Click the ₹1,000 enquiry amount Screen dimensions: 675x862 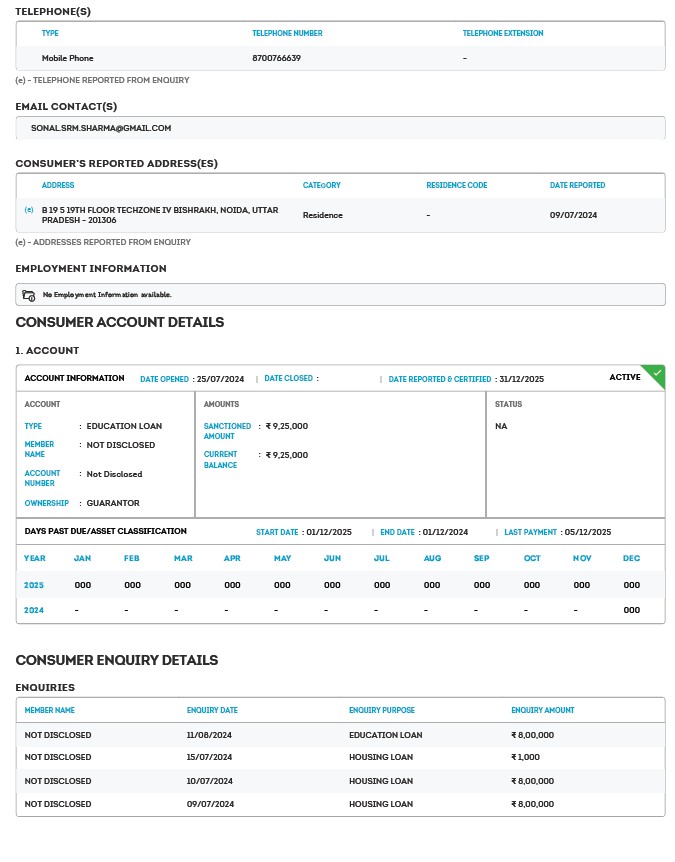(x=525, y=758)
